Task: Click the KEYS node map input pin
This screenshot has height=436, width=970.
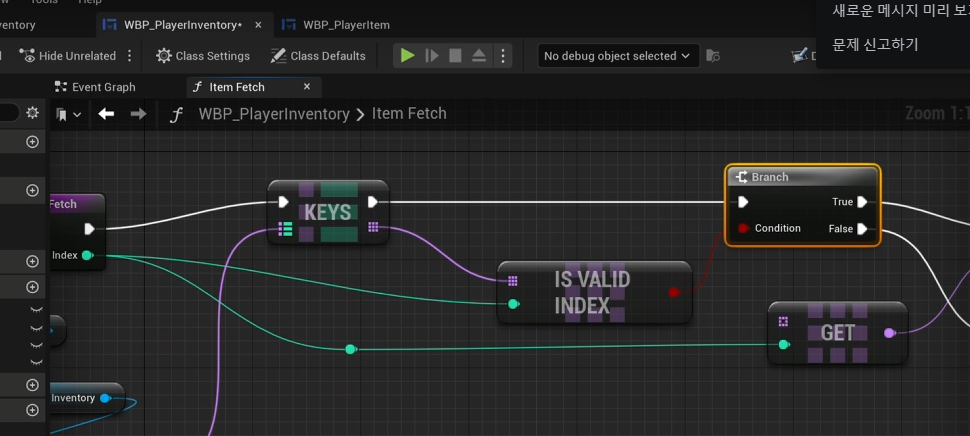Action: point(285,229)
